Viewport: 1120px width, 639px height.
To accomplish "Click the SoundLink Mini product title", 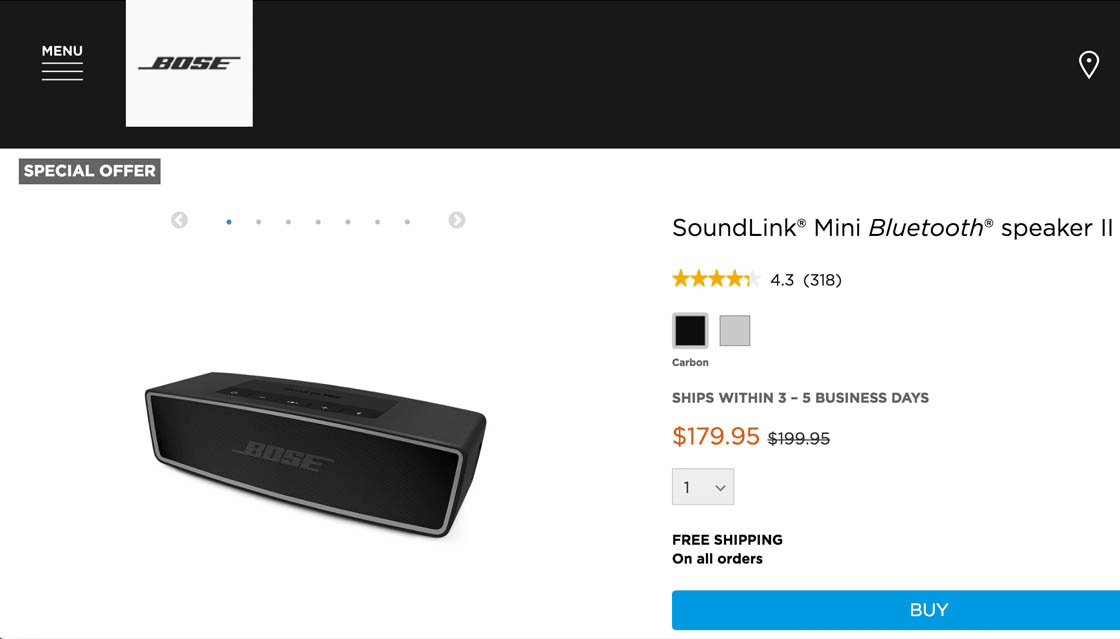I will click(892, 228).
